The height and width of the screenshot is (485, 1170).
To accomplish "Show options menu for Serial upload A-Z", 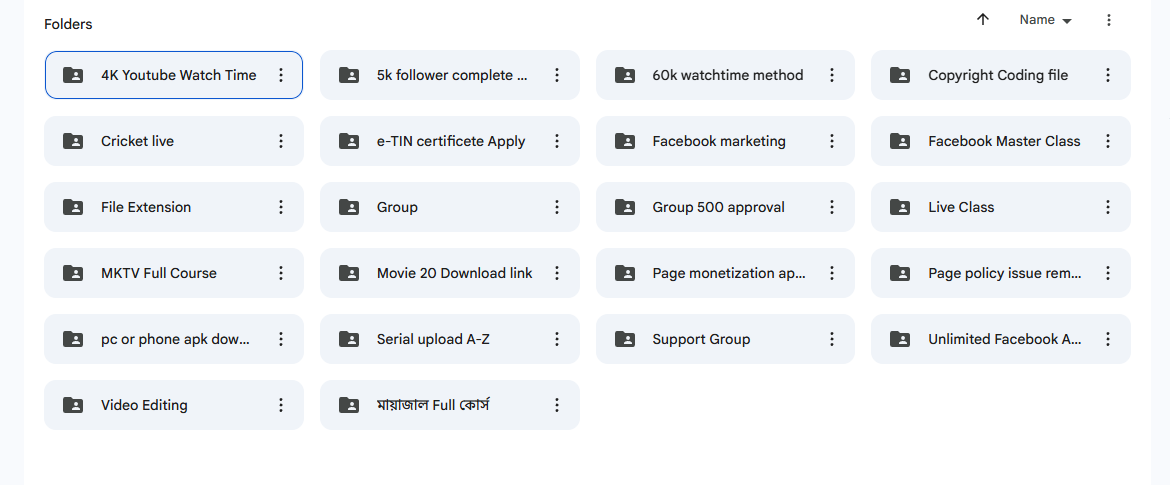I will pyautogui.click(x=557, y=339).
